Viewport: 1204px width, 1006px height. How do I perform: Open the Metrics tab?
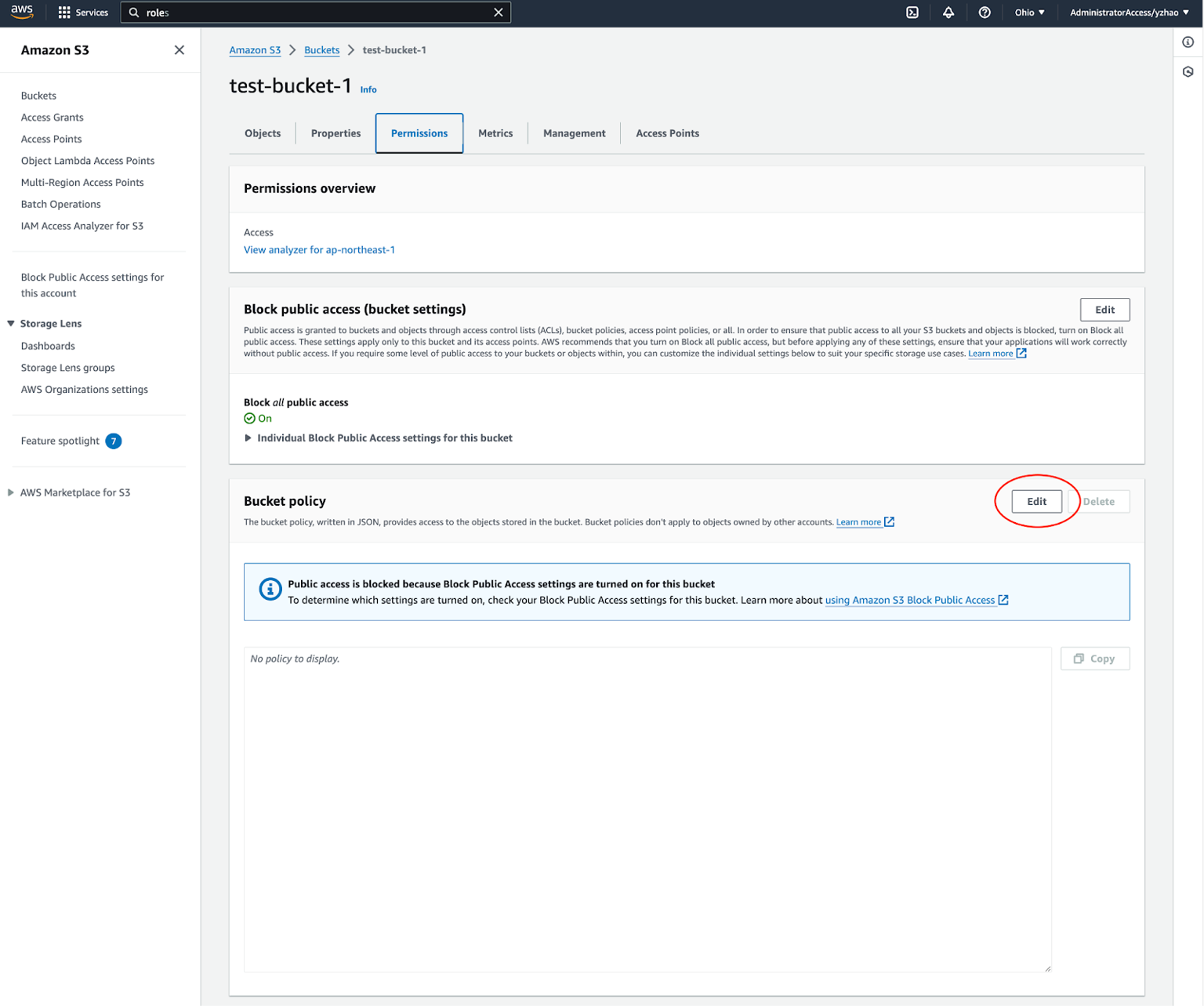tap(495, 133)
